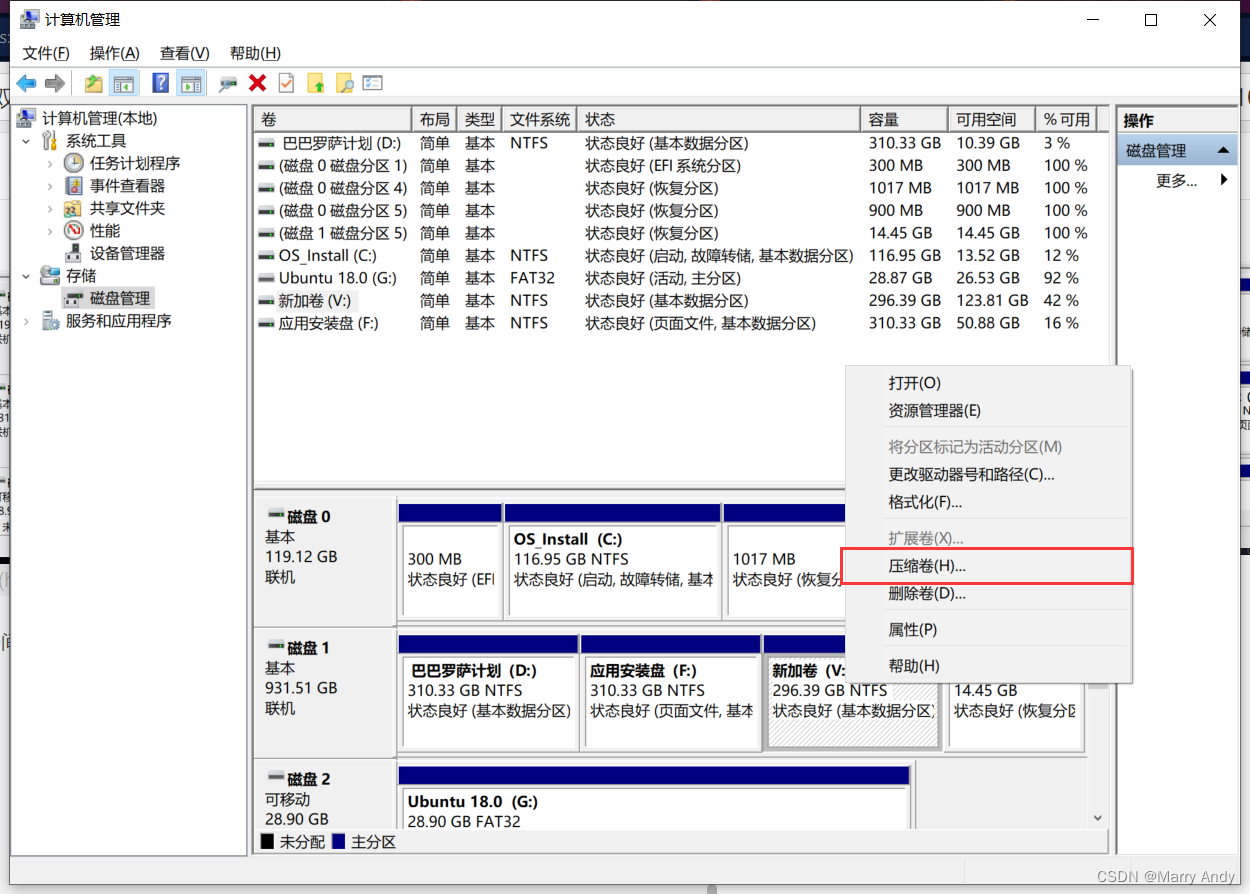Click the Up one level folder icon

[93, 84]
